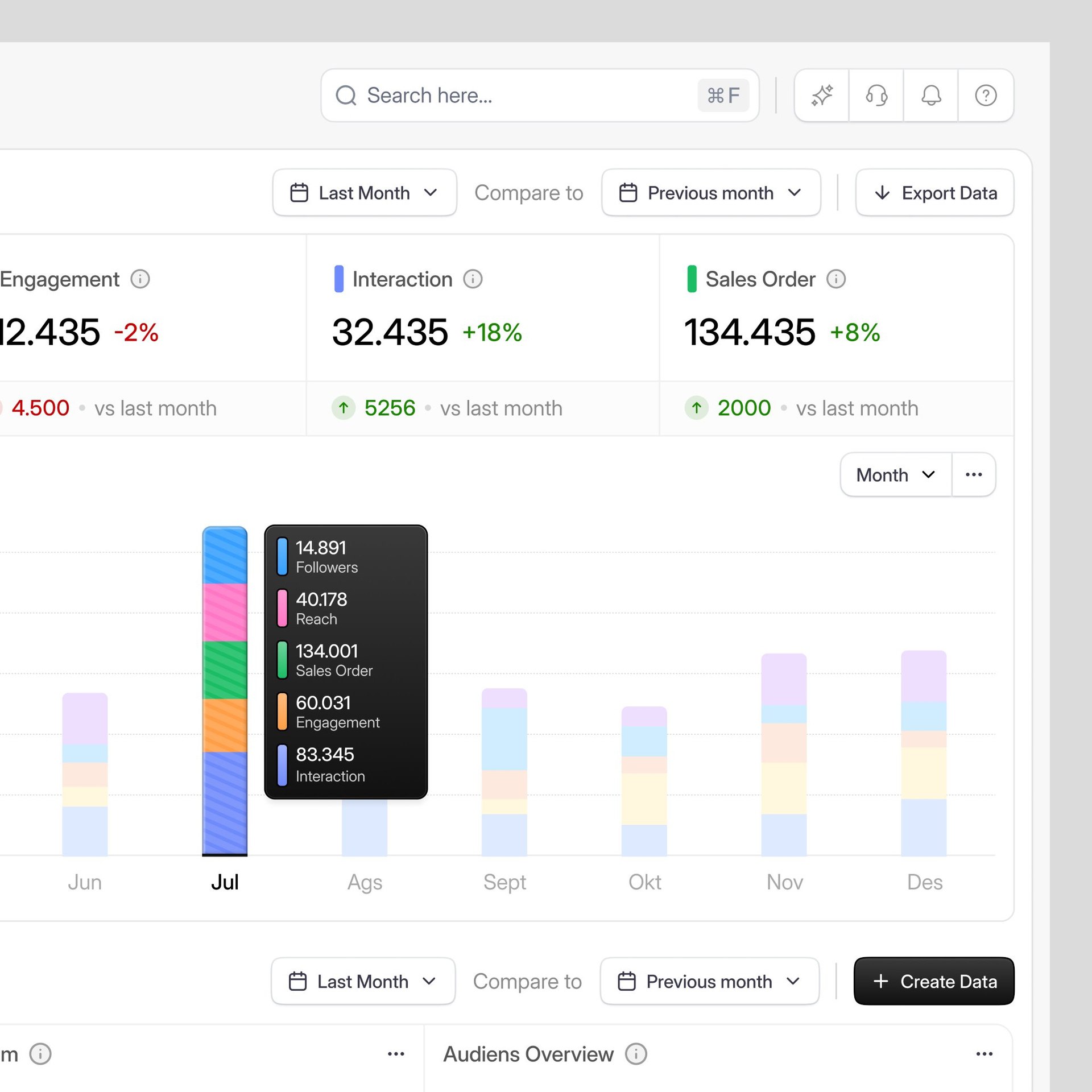Open notifications bell icon
Image resolution: width=1092 pixels, height=1092 pixels.
coord(930,95)
